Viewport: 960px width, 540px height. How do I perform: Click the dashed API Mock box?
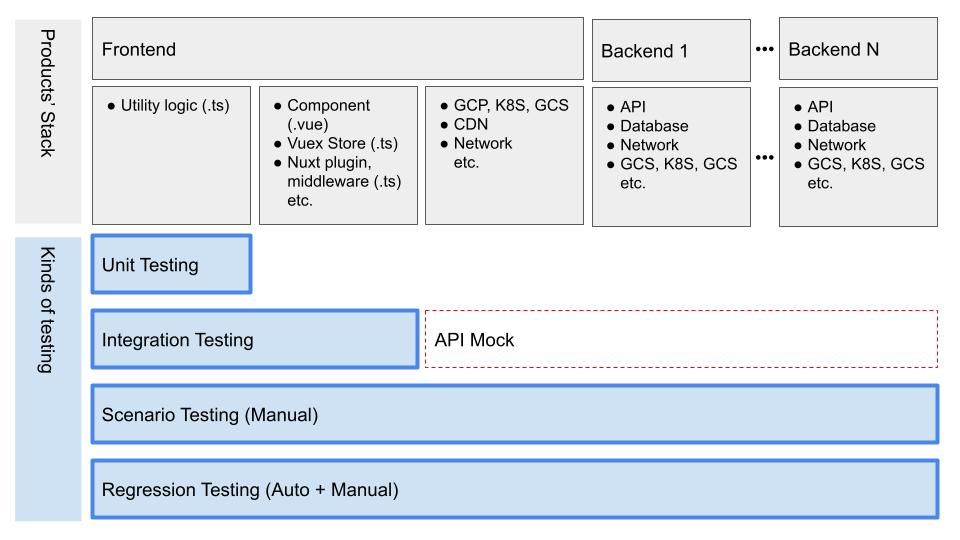[x=681, y=339]
